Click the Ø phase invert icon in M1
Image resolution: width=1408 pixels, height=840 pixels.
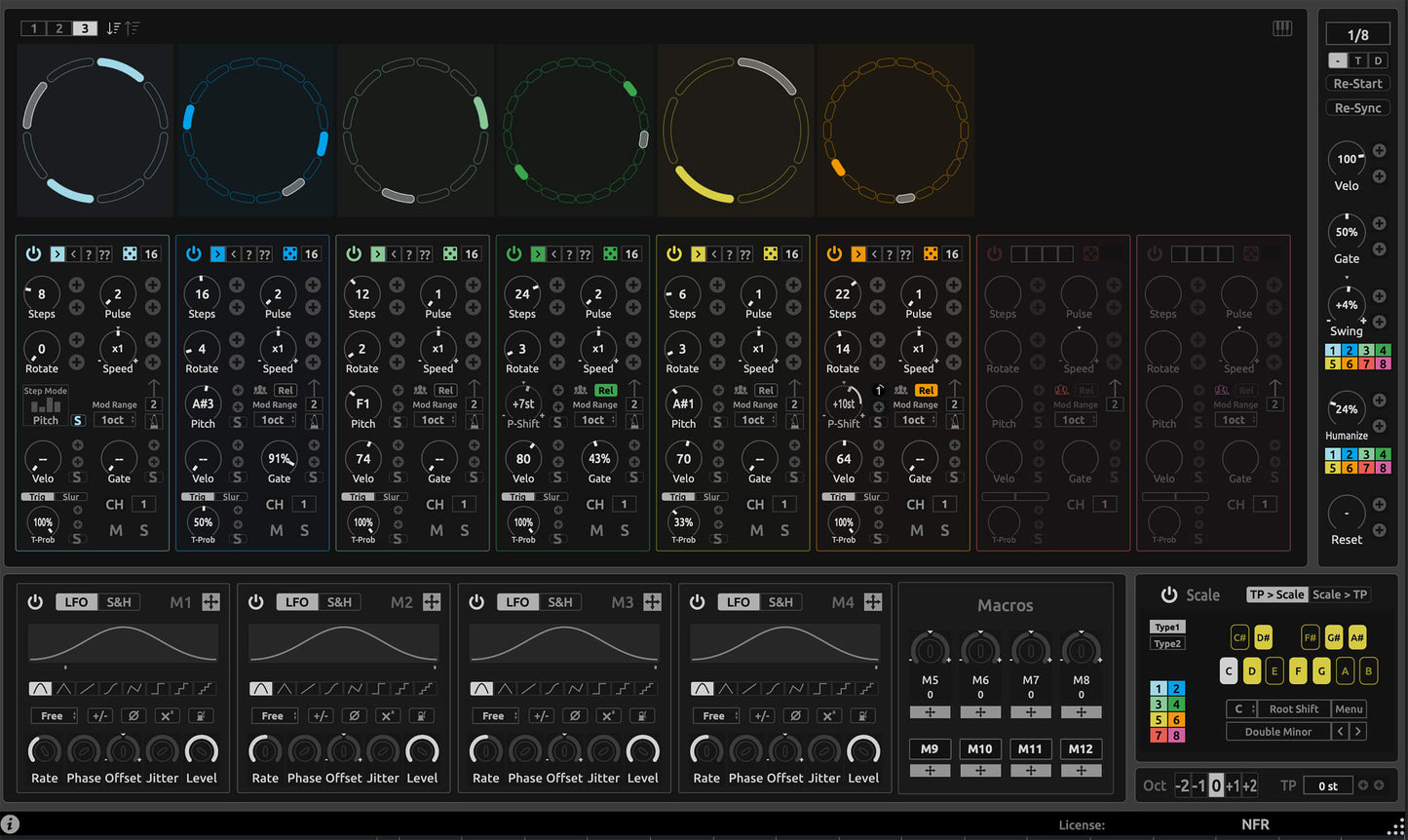pyautogui.click(x=133, y=715)
